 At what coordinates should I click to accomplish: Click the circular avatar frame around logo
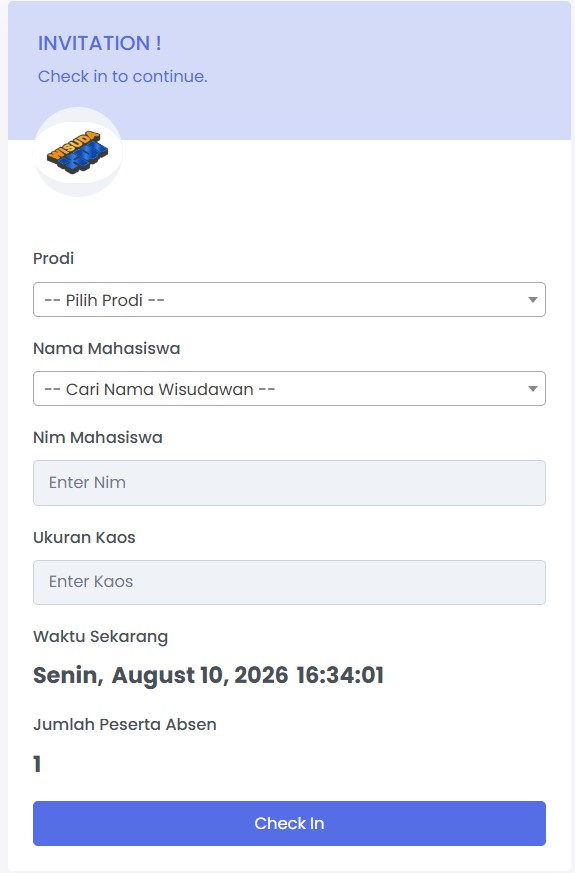pos(77,152)
